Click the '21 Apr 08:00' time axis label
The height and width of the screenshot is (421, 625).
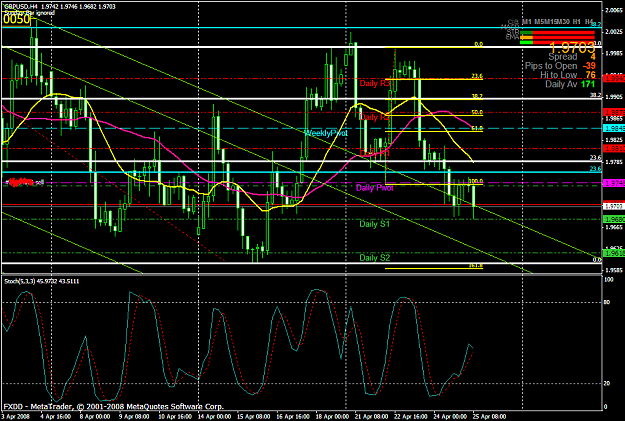(371, 417)
